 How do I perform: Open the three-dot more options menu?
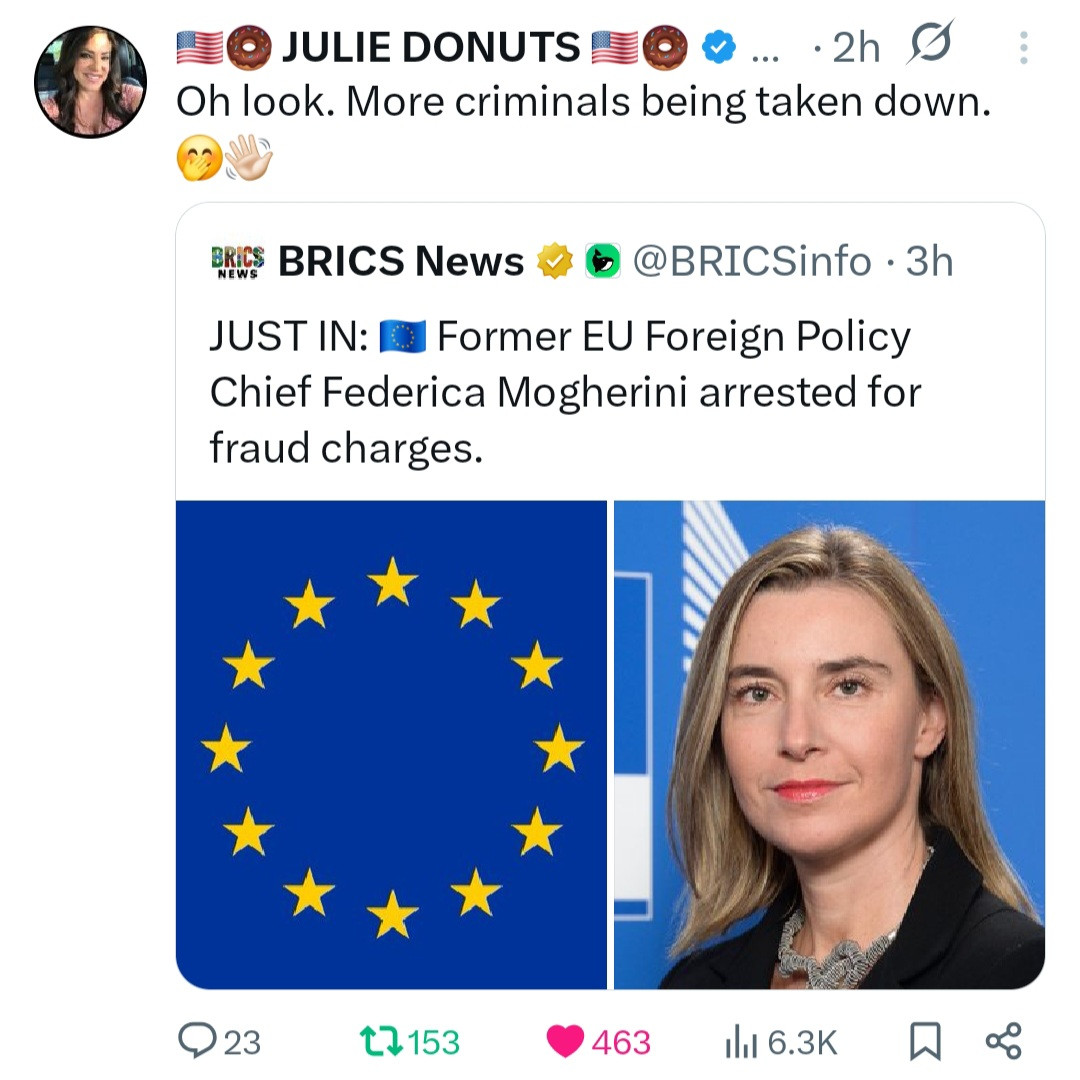[x=1024, y=48]
